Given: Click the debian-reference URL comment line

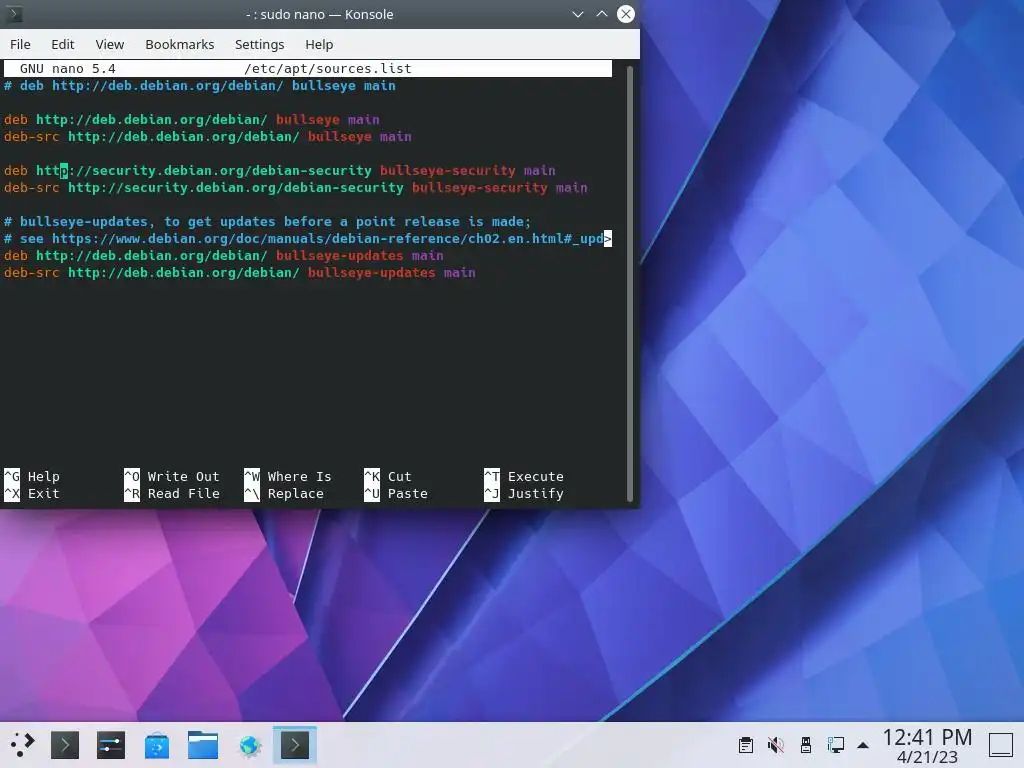Looking at the screenshot, I should 308,238.
